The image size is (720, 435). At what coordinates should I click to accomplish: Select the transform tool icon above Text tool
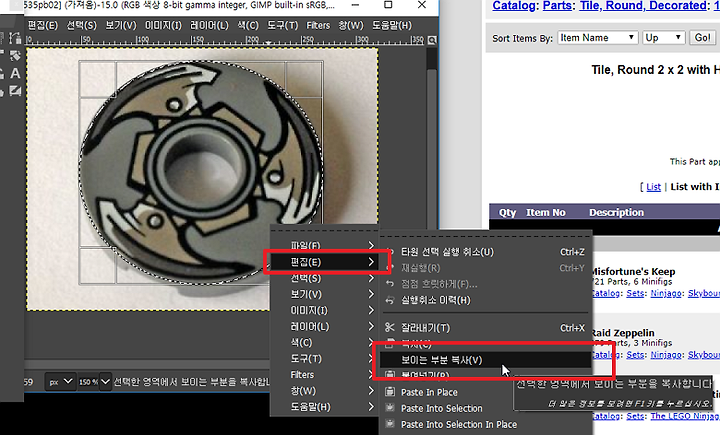[15, 56]
